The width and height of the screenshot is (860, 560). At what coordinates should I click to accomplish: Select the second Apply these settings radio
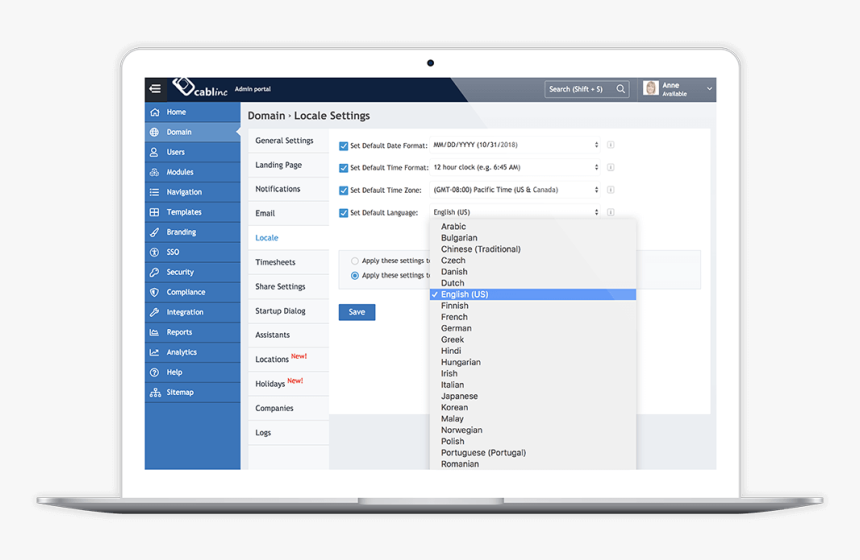tap(355, 275)
